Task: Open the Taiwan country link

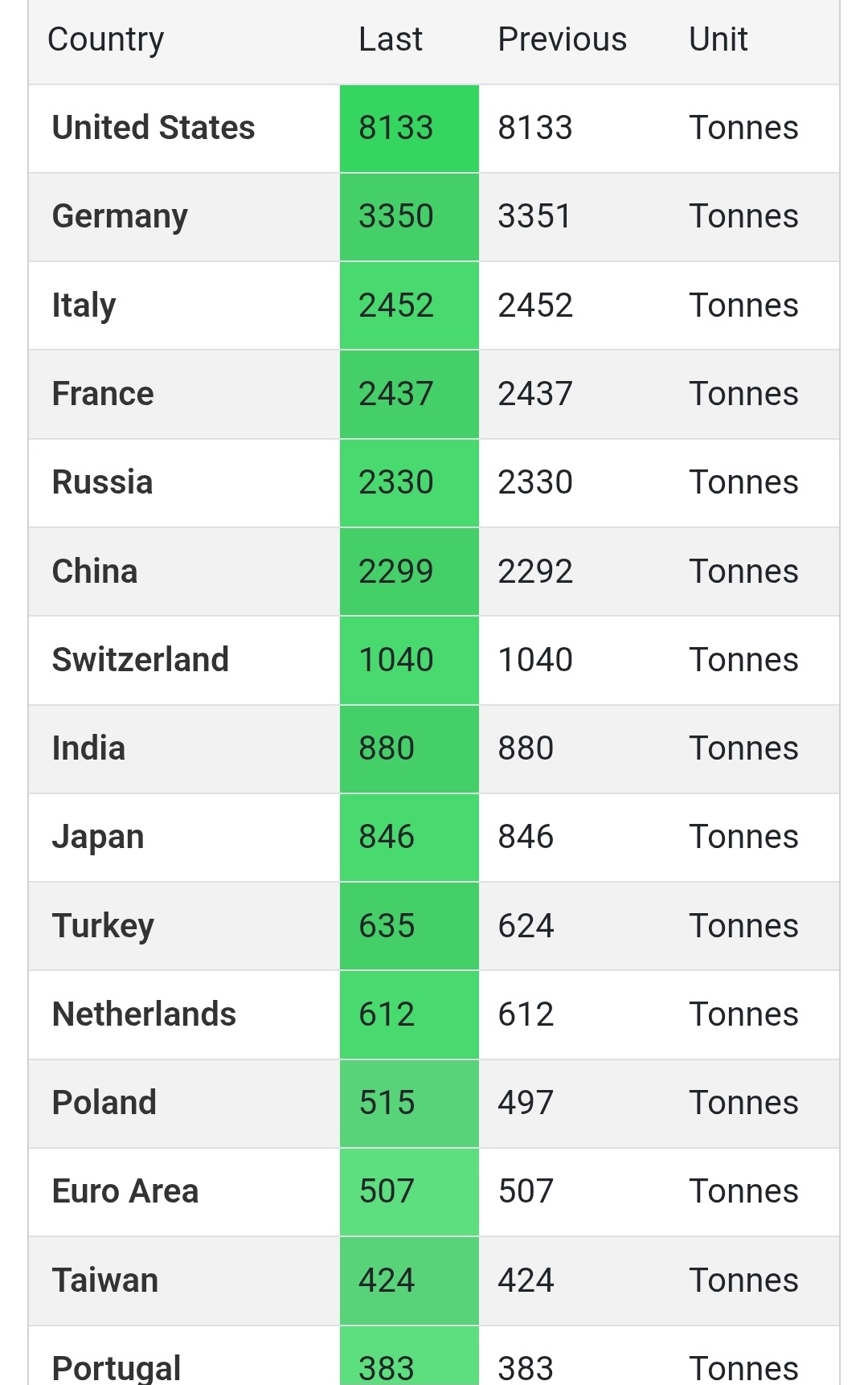Action: (x=105, y=1281)
